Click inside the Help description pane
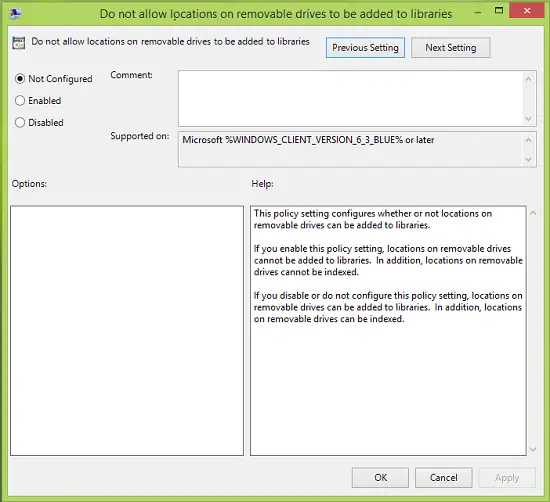 (x=388, y=331)
